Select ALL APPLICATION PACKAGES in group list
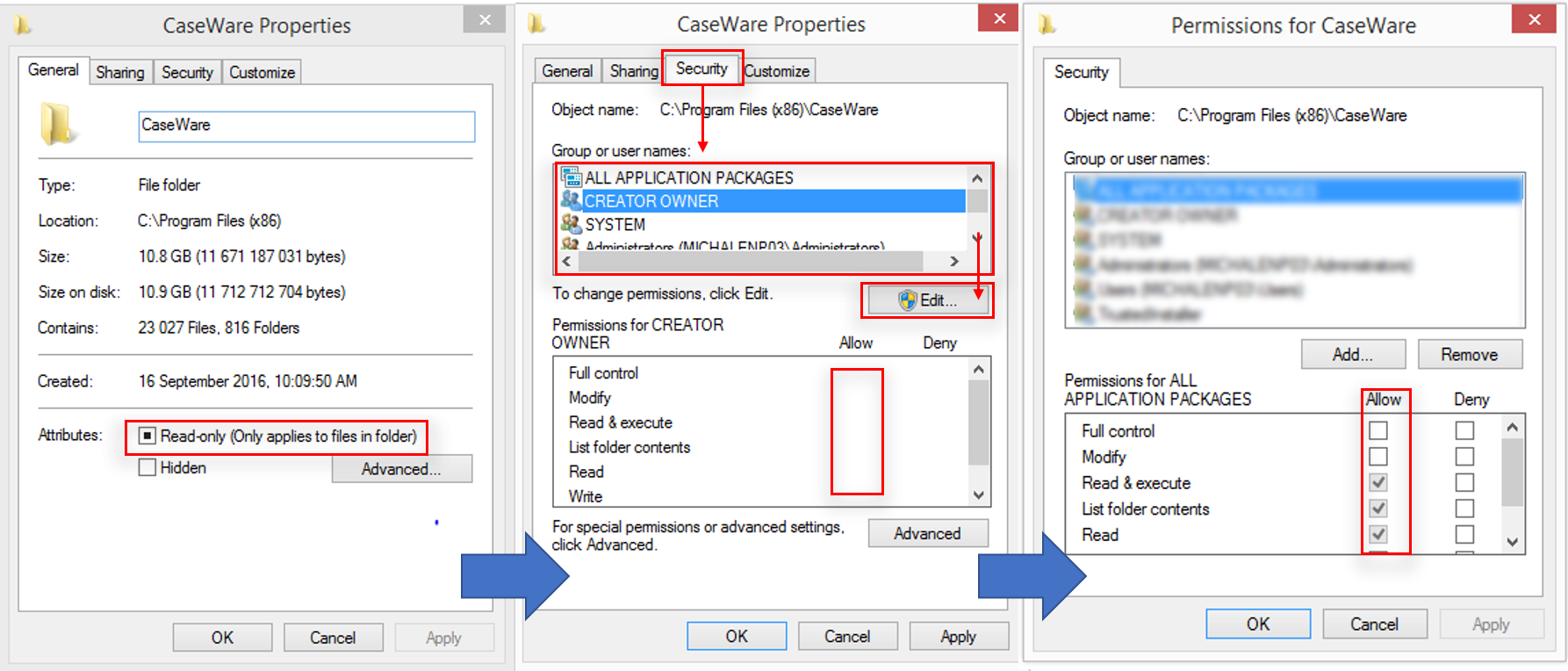 [762, 177]
